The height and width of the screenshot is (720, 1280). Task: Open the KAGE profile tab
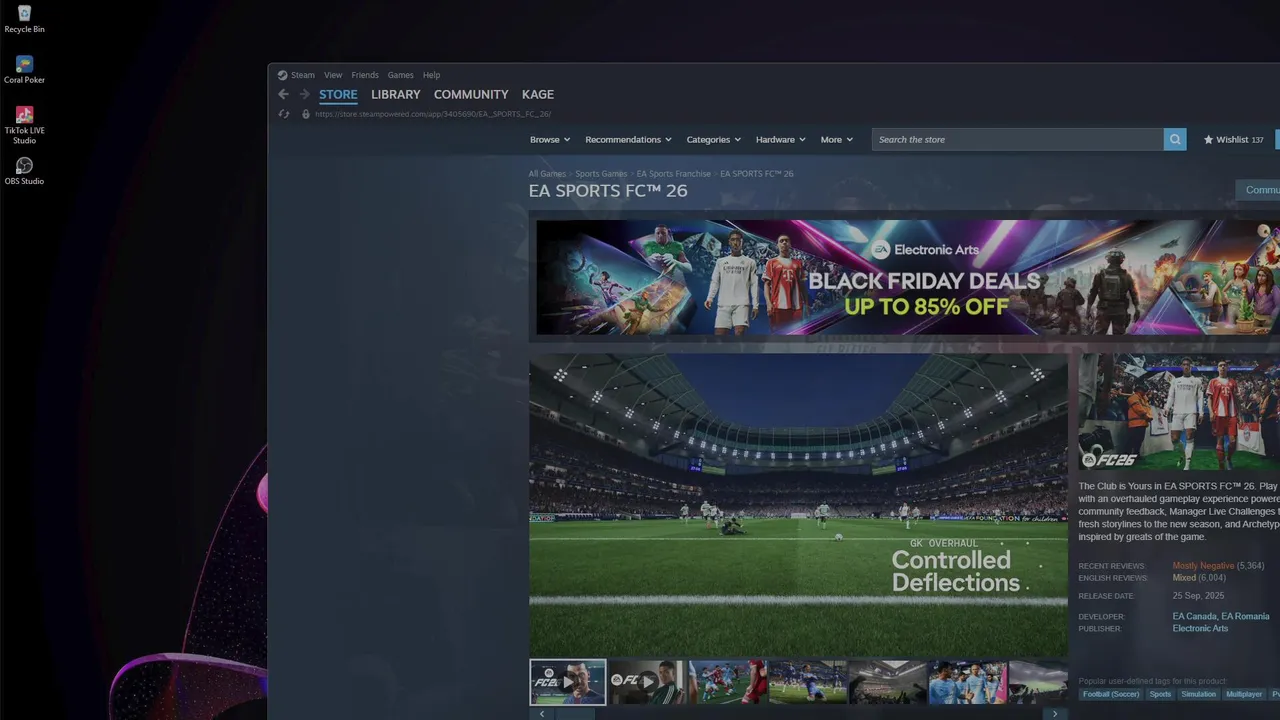coord(538,94)
